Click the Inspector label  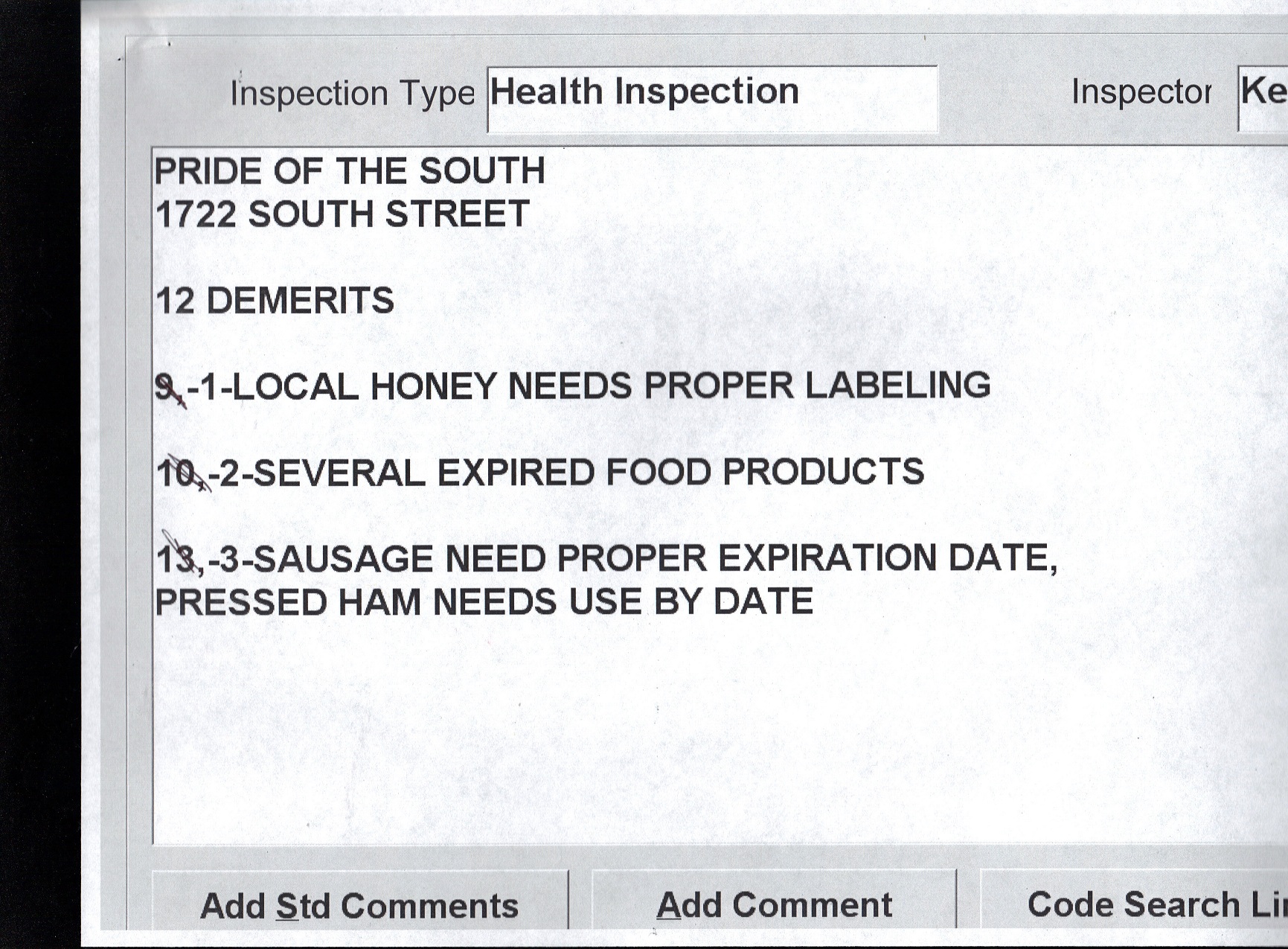pyautogui.click(x=1141, y=92)
